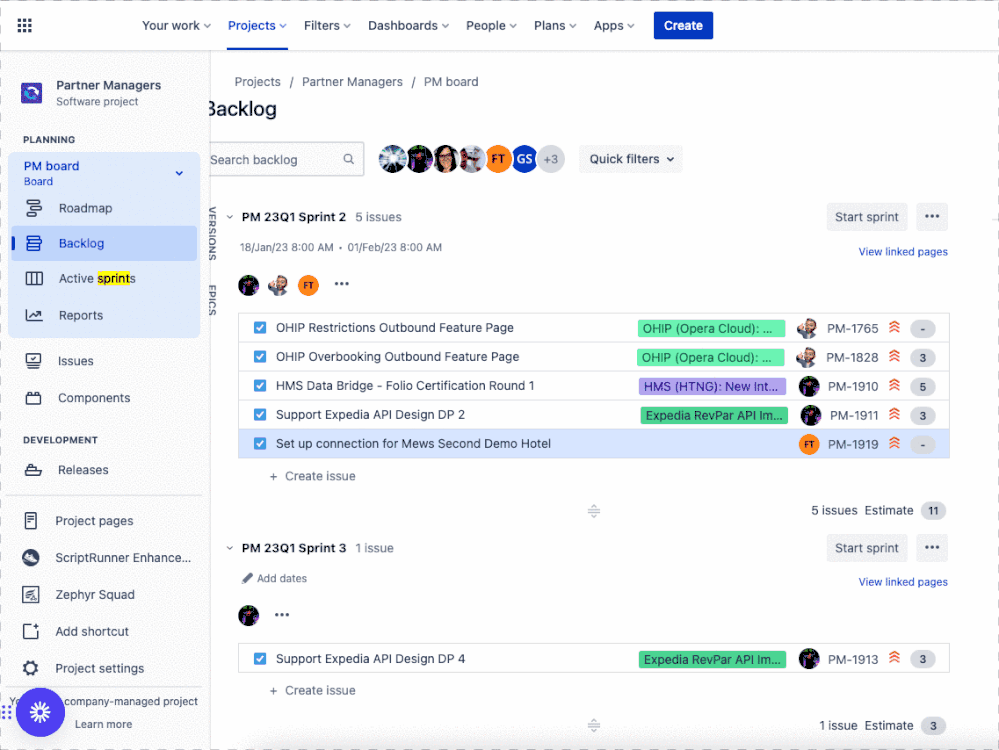Click priority icon of PM-1765
Screen dimensions: 999x750
pos(895,328)
